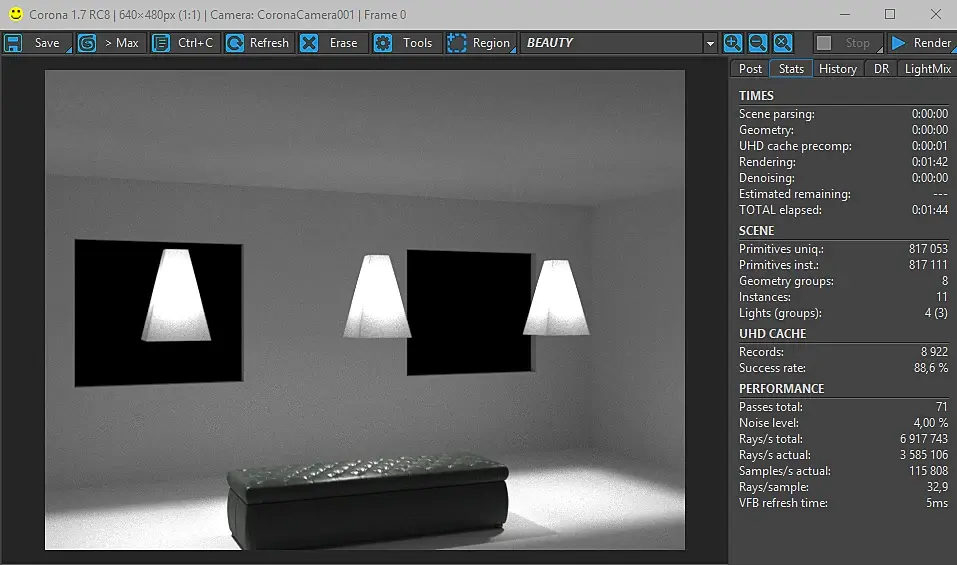Click the Erase X icon
Screen dimensions: 957x565
coord(309,43)
